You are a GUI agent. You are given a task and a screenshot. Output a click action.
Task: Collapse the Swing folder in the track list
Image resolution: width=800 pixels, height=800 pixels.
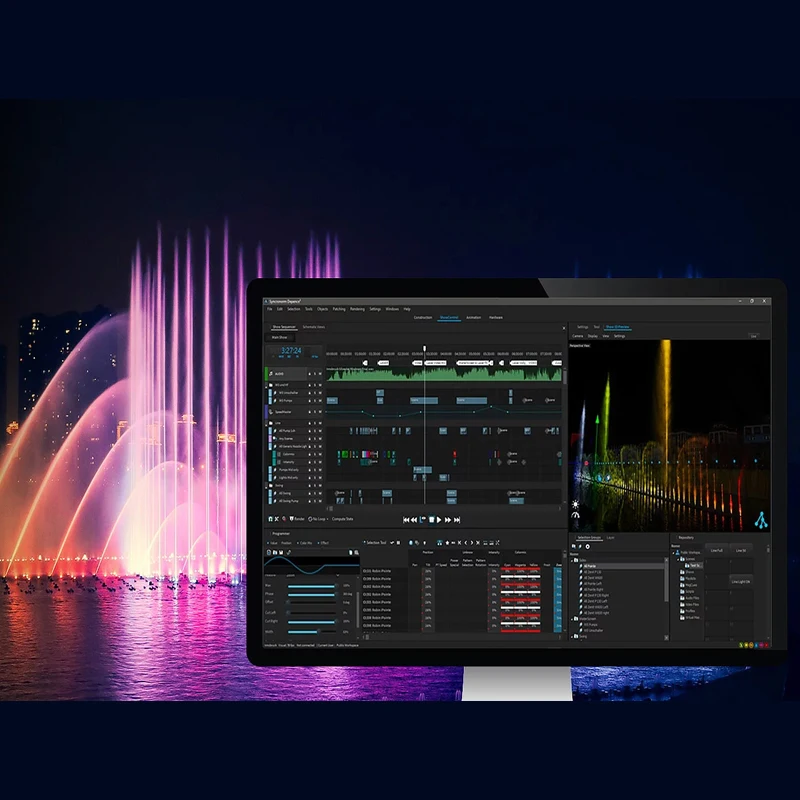click(266, 488)
